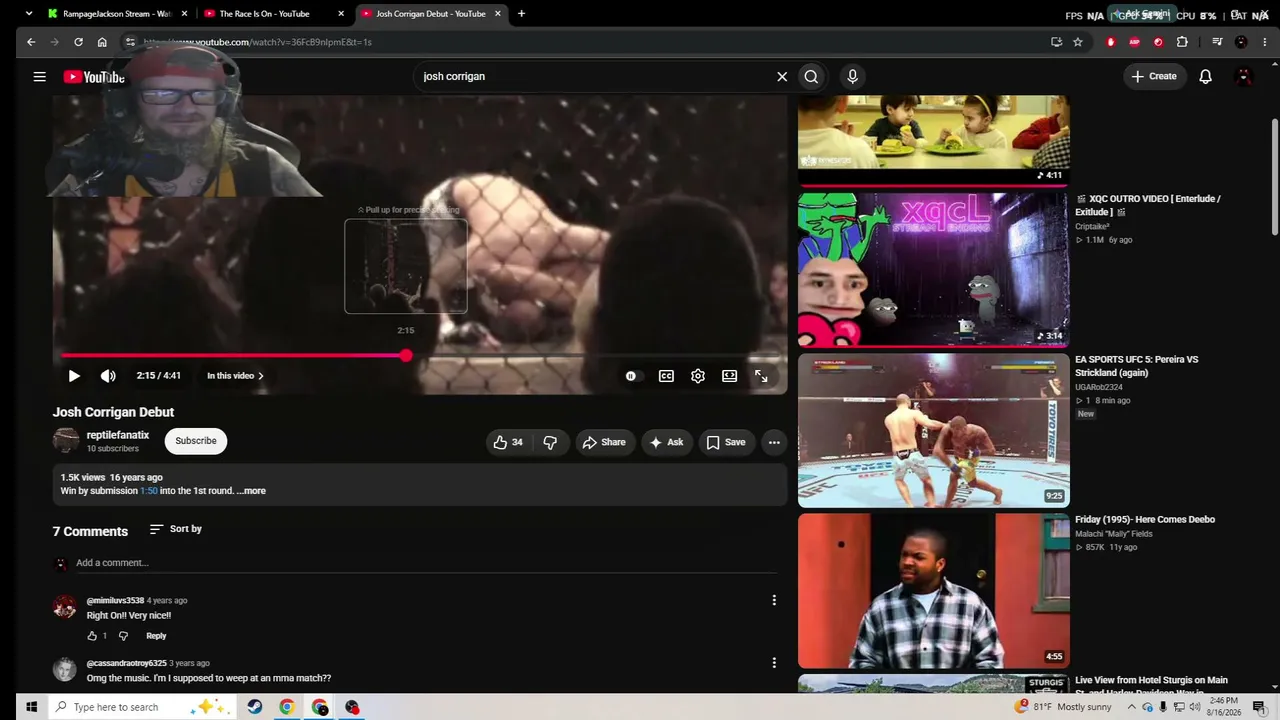Switch to theater mode
Screen dimensions: 1280x720
tap(730, 376)
